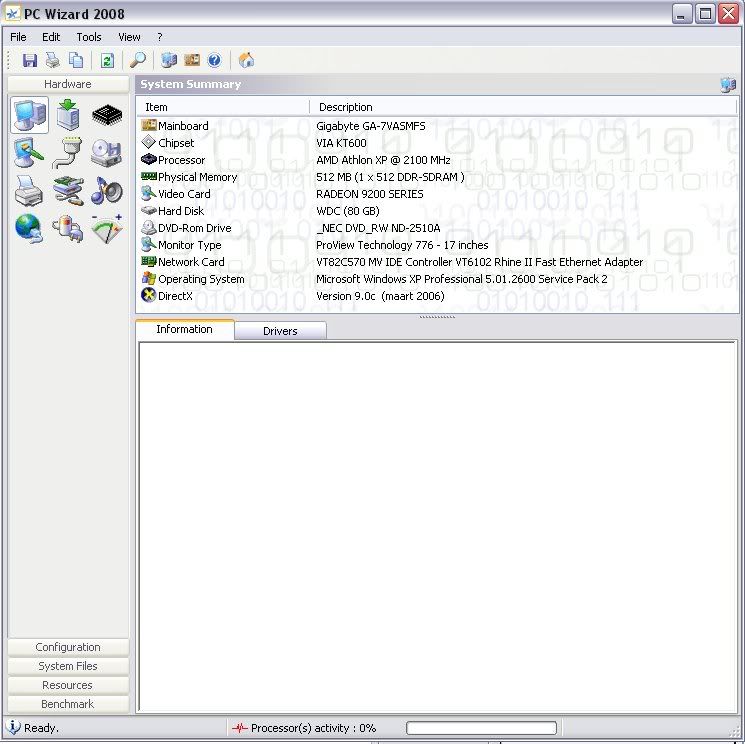
Task: Click the info icon beside Ready
Action: click(13, 727)
